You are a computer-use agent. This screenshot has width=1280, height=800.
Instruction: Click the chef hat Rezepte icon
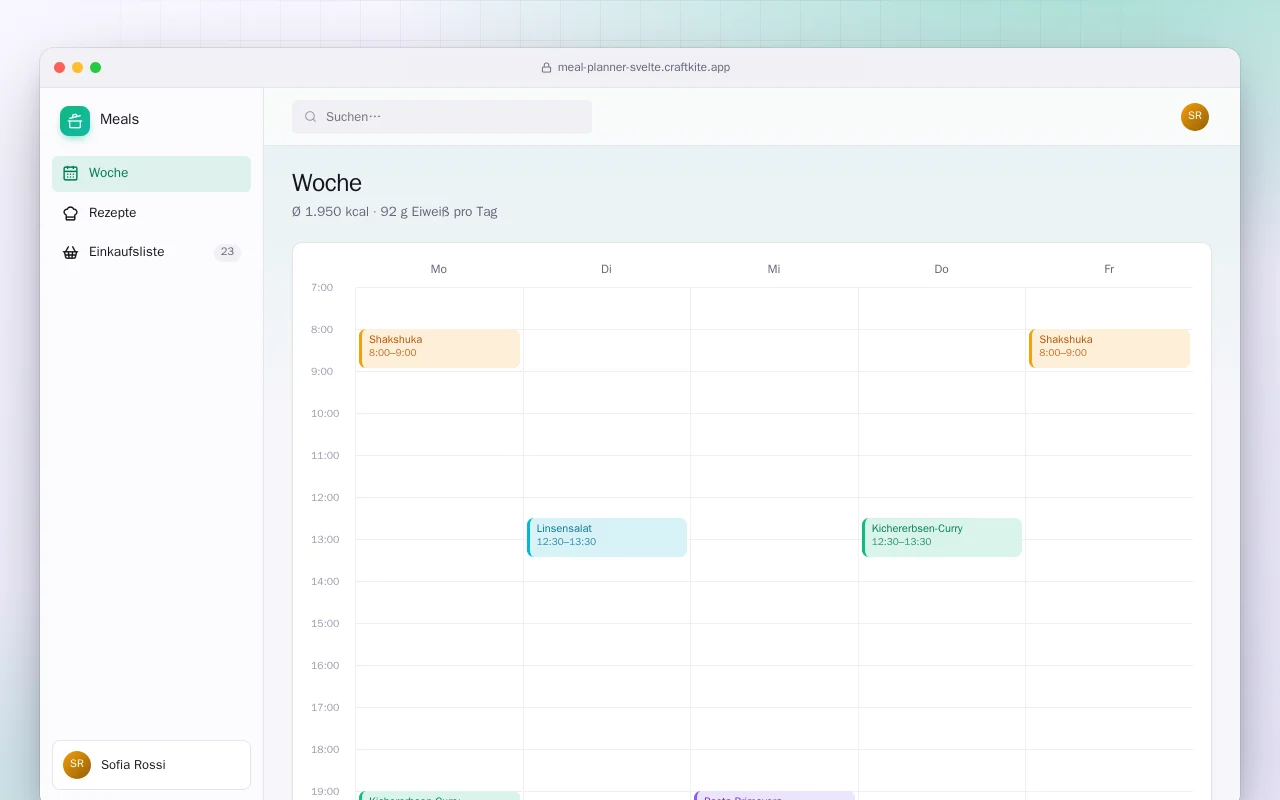pos(70,213)
